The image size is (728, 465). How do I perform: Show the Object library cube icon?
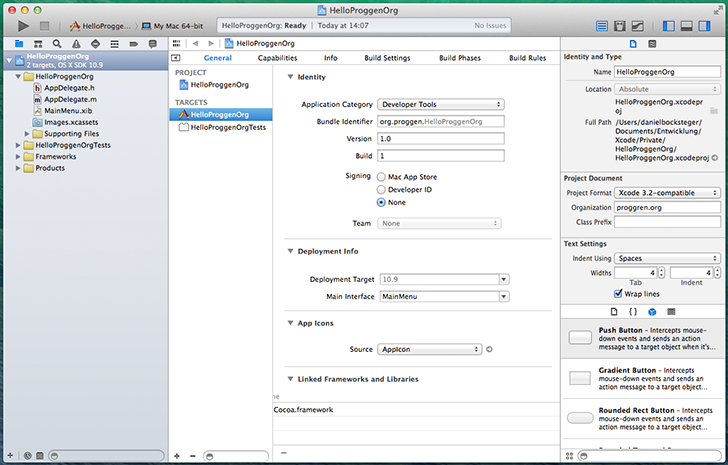point(652,312)
